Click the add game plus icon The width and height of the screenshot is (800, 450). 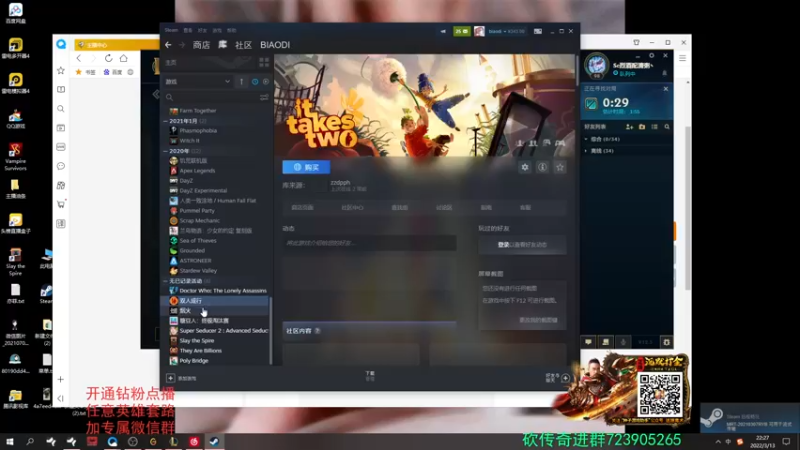tap(170, 378)
